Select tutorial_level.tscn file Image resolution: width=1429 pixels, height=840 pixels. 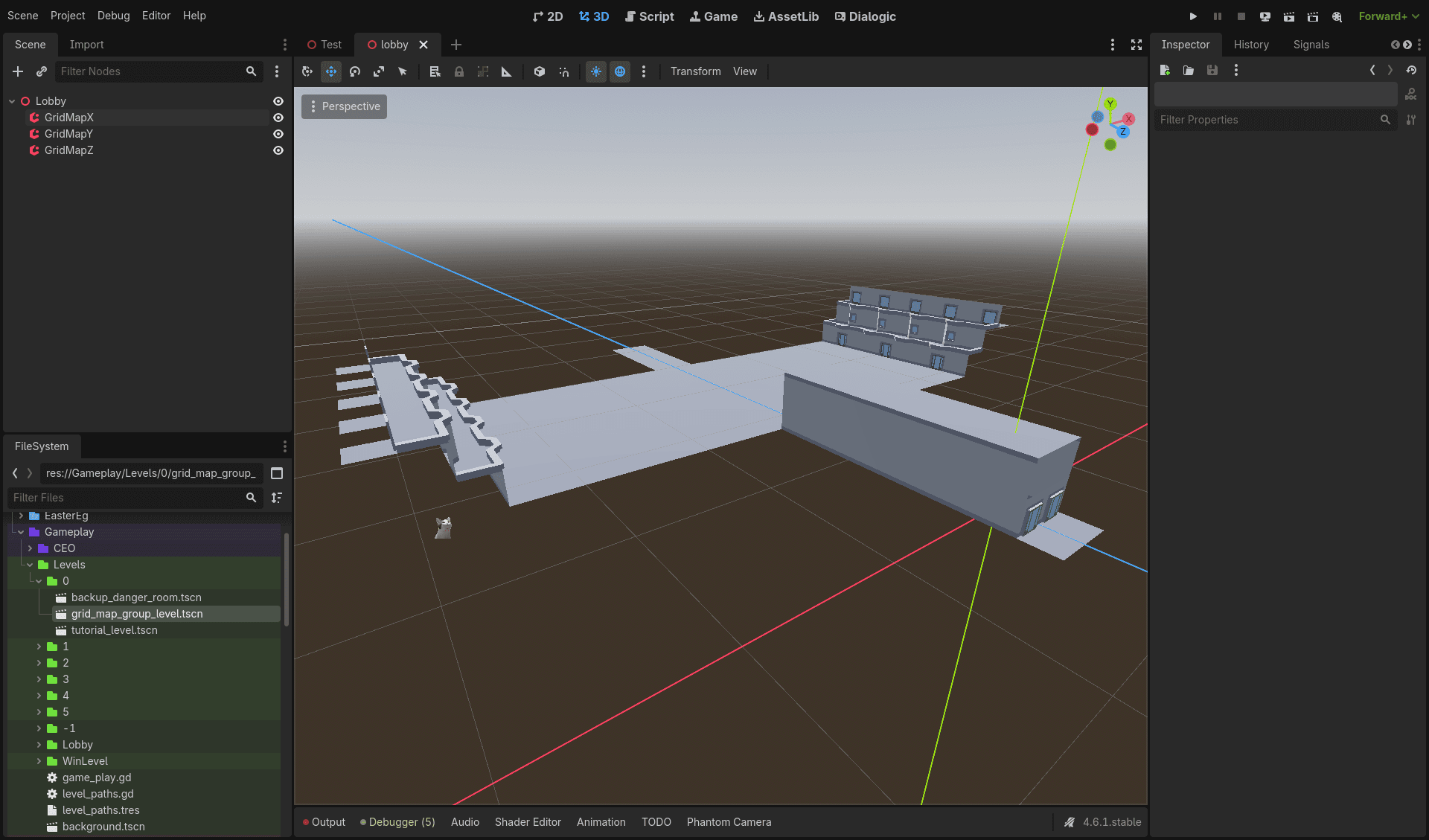point(114,630)
